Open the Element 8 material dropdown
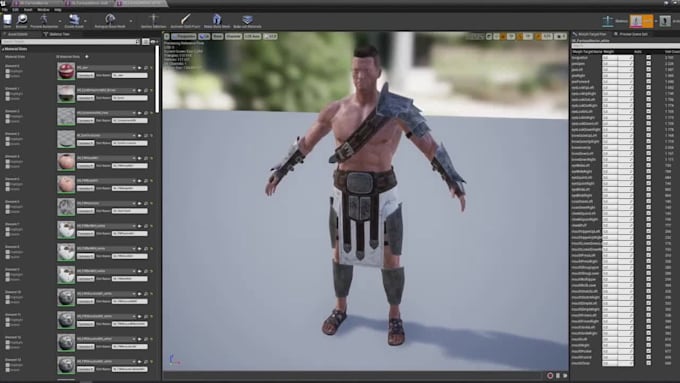The height and width of the screenshot is (383, 680). [106, 249]
